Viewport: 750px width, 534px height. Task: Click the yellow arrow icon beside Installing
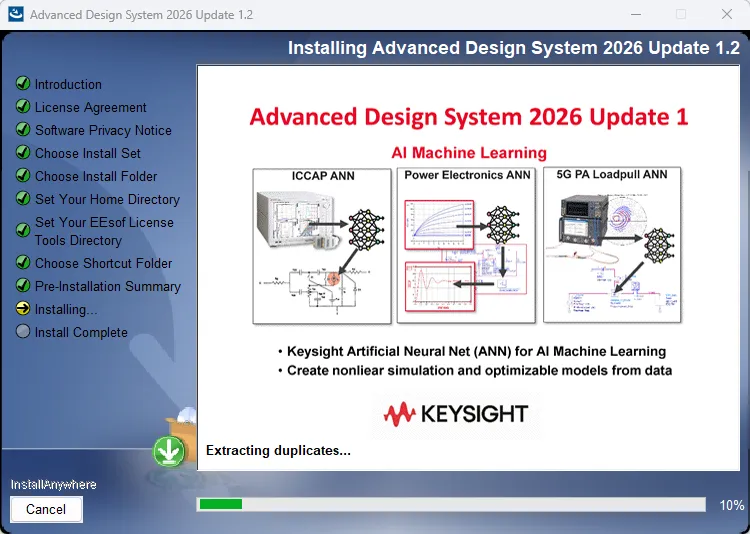pos(23,308)
